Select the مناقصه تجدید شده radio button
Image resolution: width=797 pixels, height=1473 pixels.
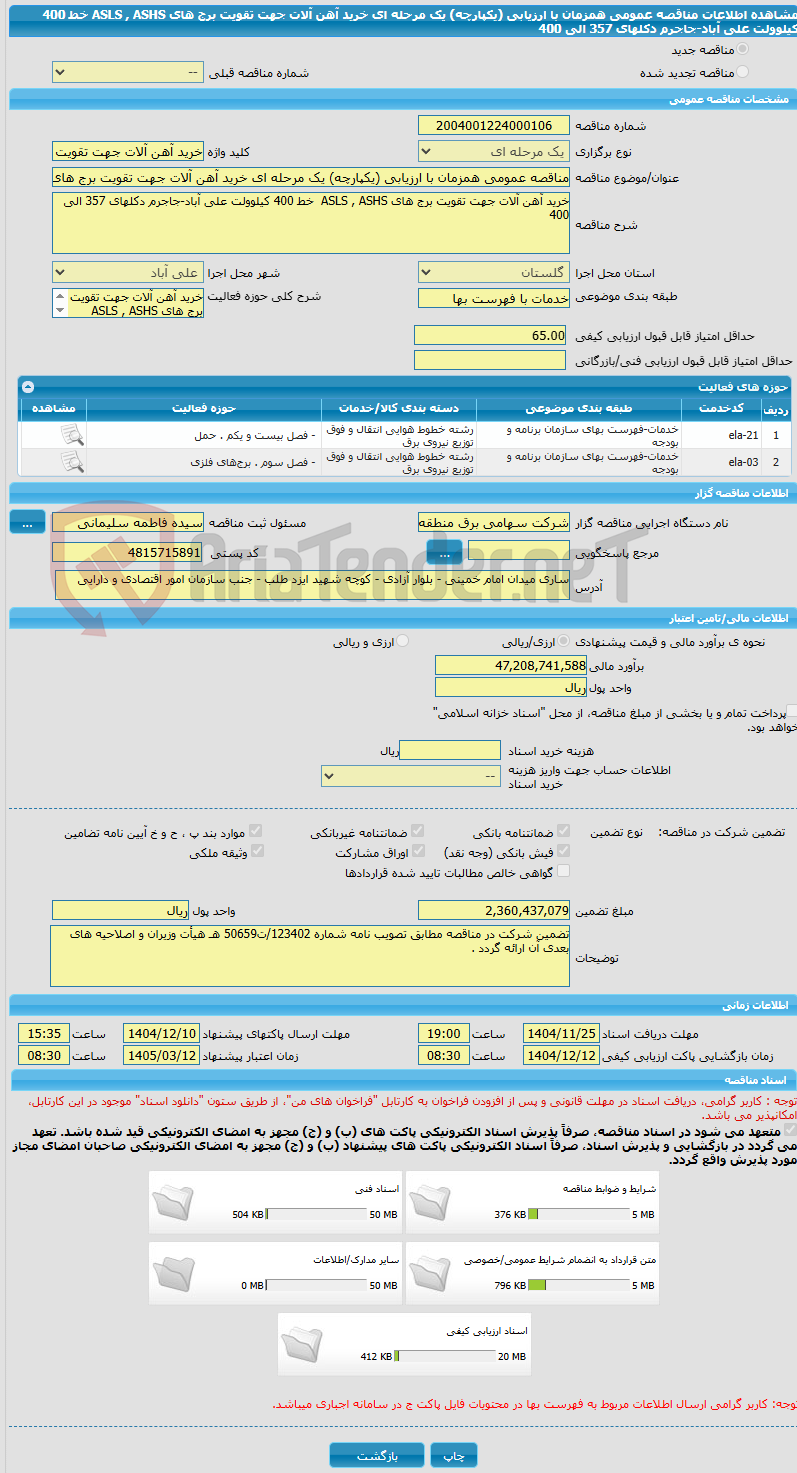pos(742,72)
